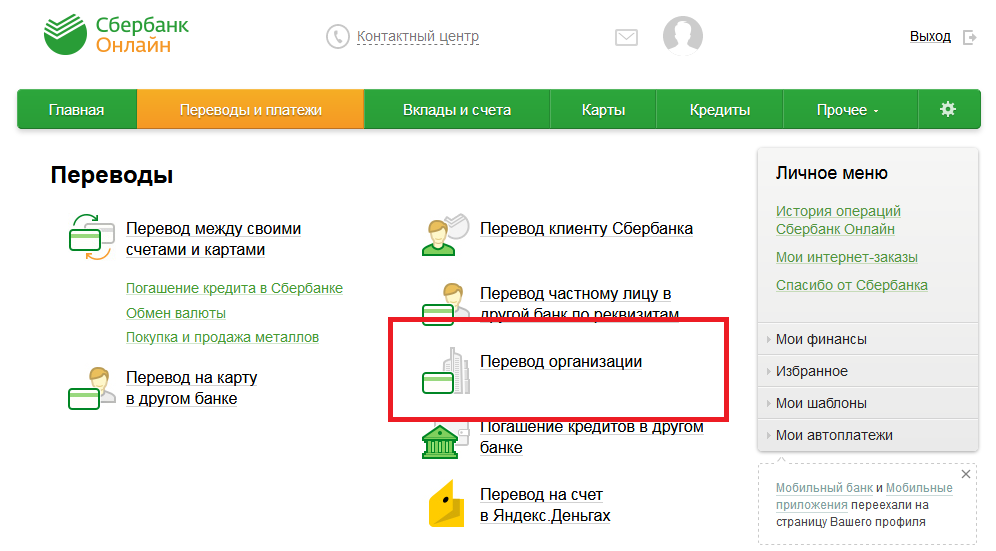The image size is (996, 551).
Task: Open История операций Сбербанк Онлайн link
Action: click(838, 220)
